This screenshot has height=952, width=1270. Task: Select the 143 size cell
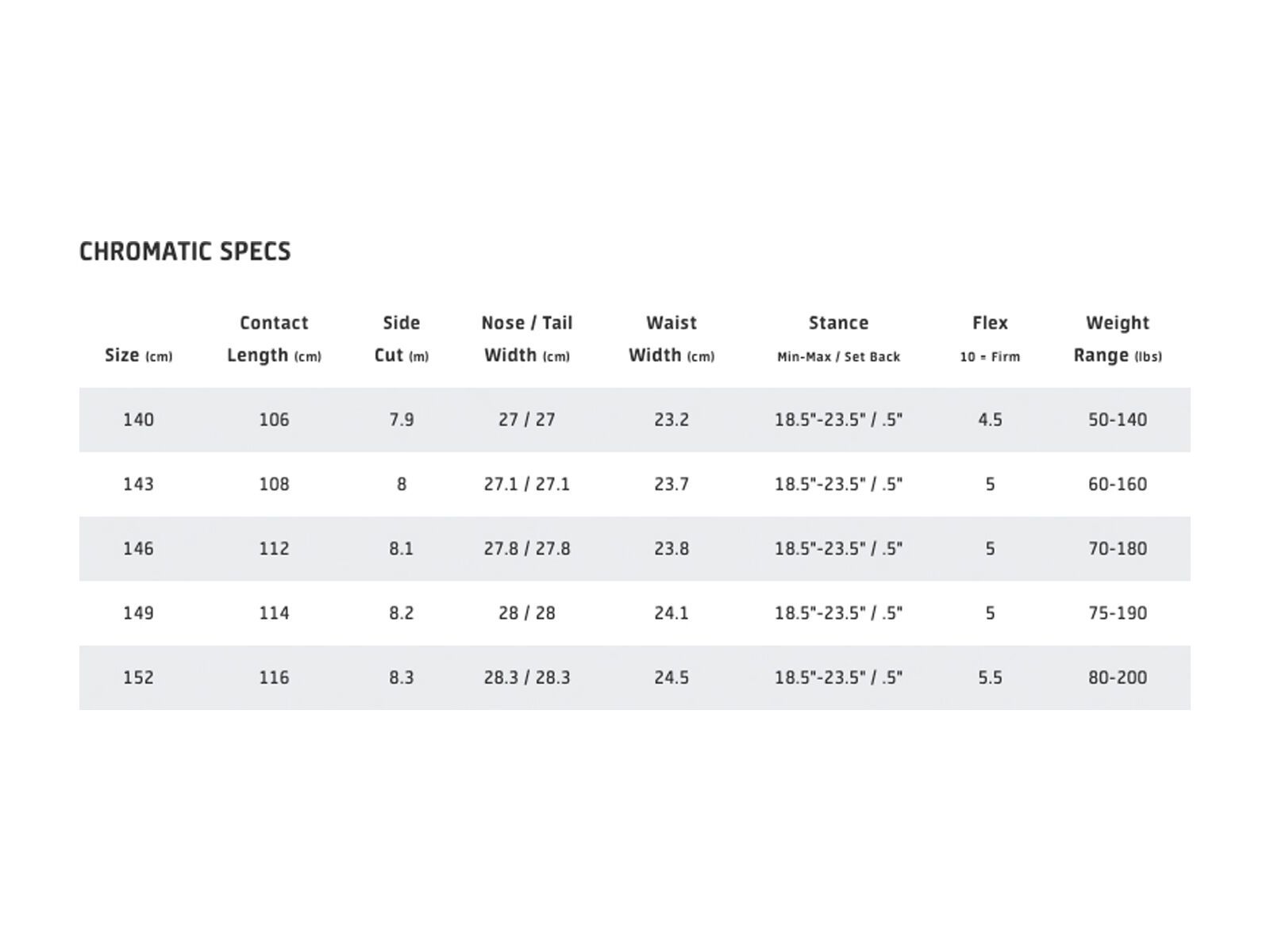pos(138,484)
